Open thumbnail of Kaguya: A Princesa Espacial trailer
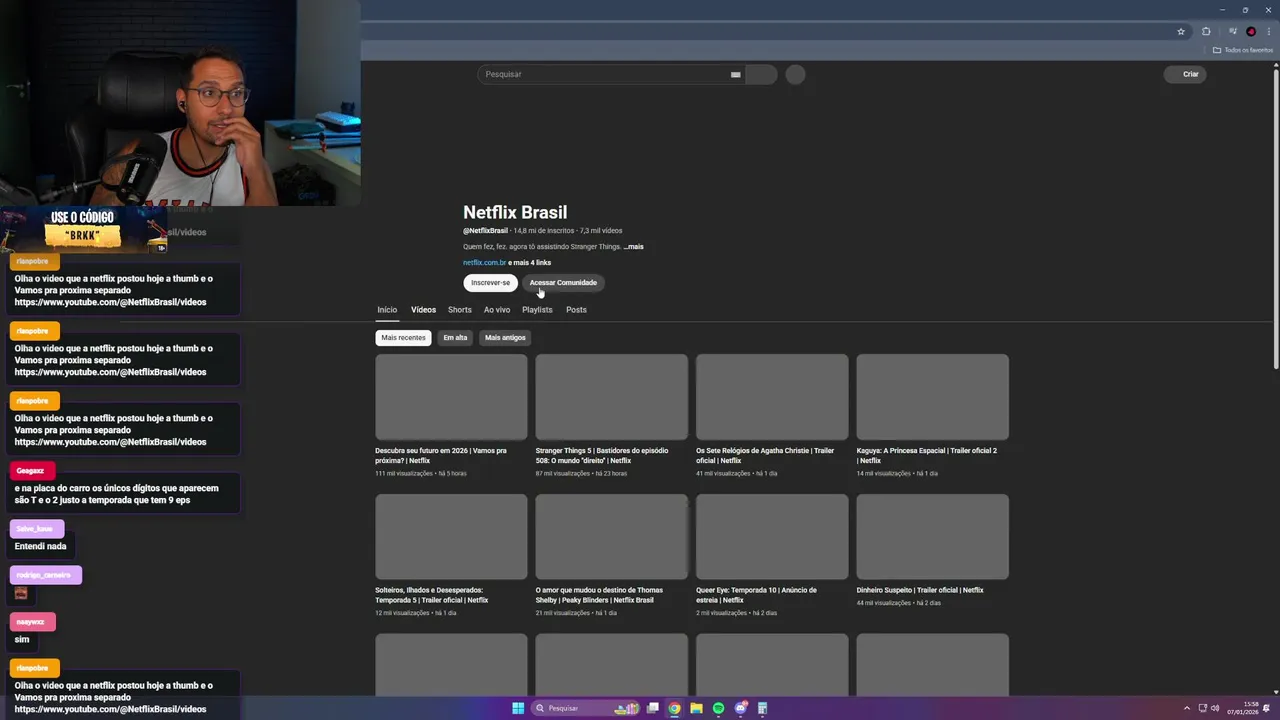The width and height of the screenshot is (1280, 720). click(x=933, y=397)
